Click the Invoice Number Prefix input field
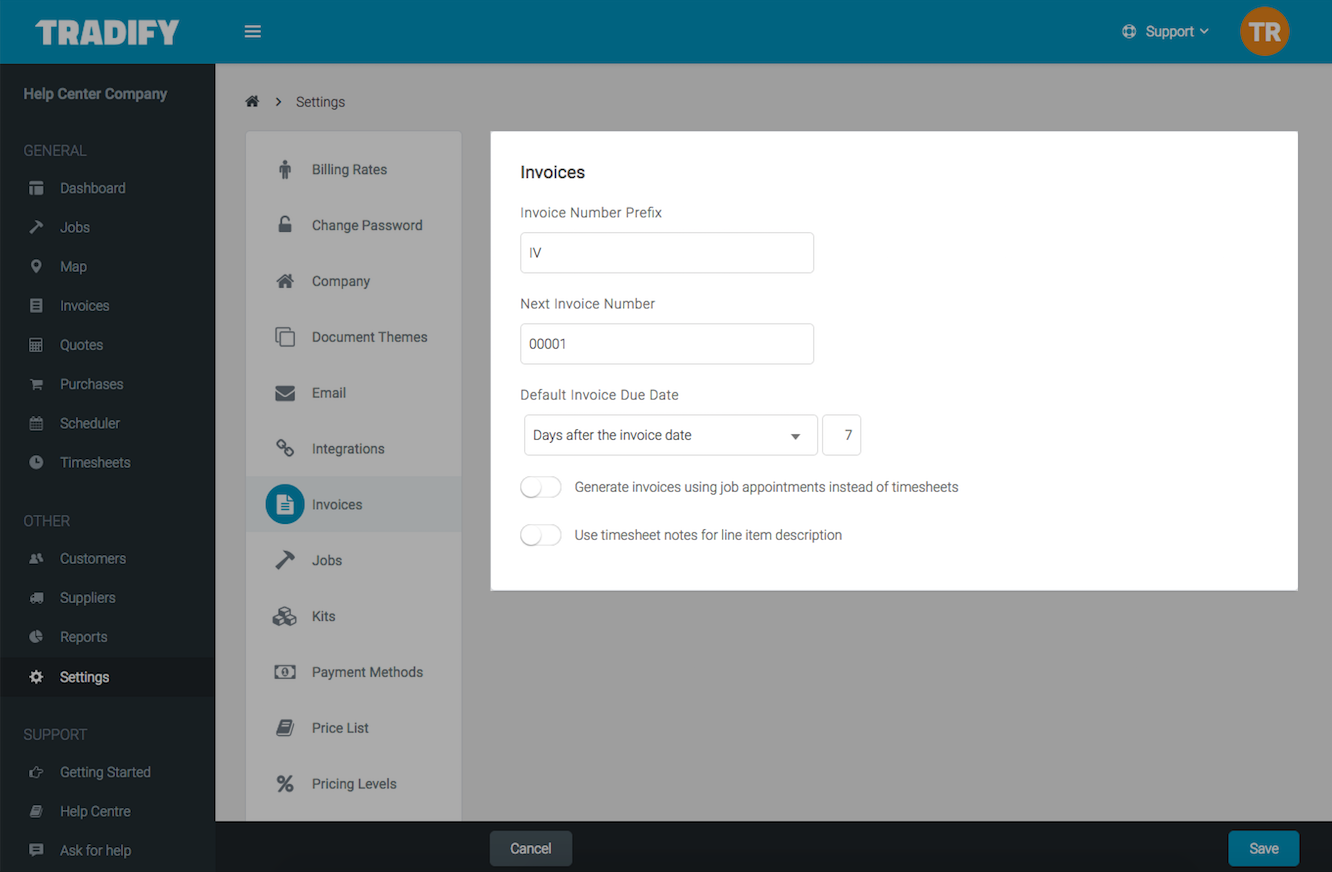Viewport: 1332px width, 872px height. coord(666,252)
